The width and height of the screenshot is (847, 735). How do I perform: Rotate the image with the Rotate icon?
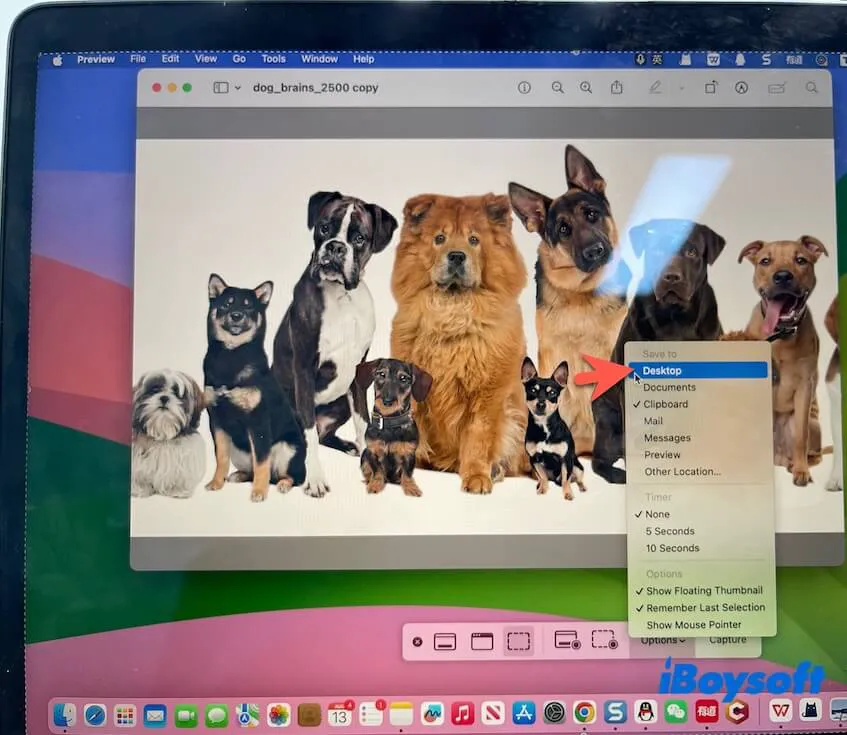coord(711,87)
